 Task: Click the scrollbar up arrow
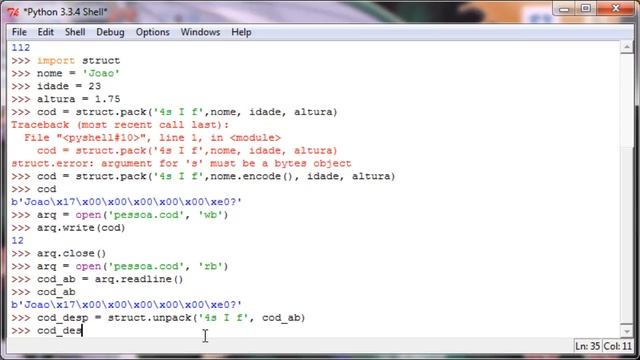[627, 47]
